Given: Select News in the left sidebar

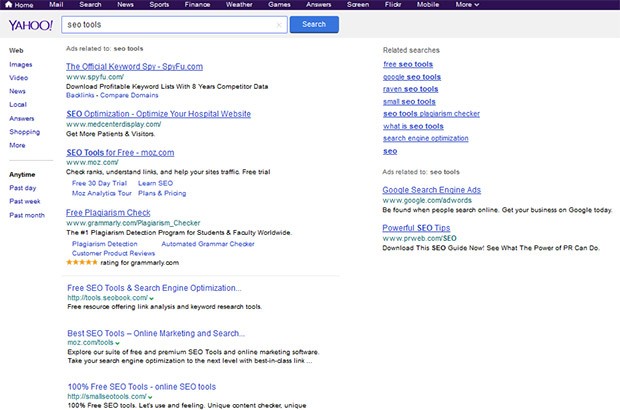Looking at the screenshot, I should [x=17, y=91].
